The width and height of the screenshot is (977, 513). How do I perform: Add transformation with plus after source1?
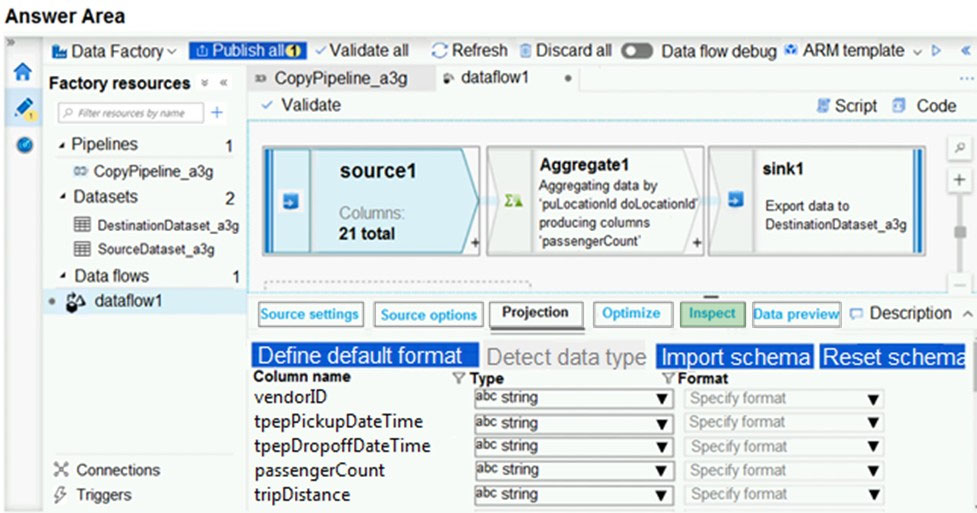click(475, 242)
